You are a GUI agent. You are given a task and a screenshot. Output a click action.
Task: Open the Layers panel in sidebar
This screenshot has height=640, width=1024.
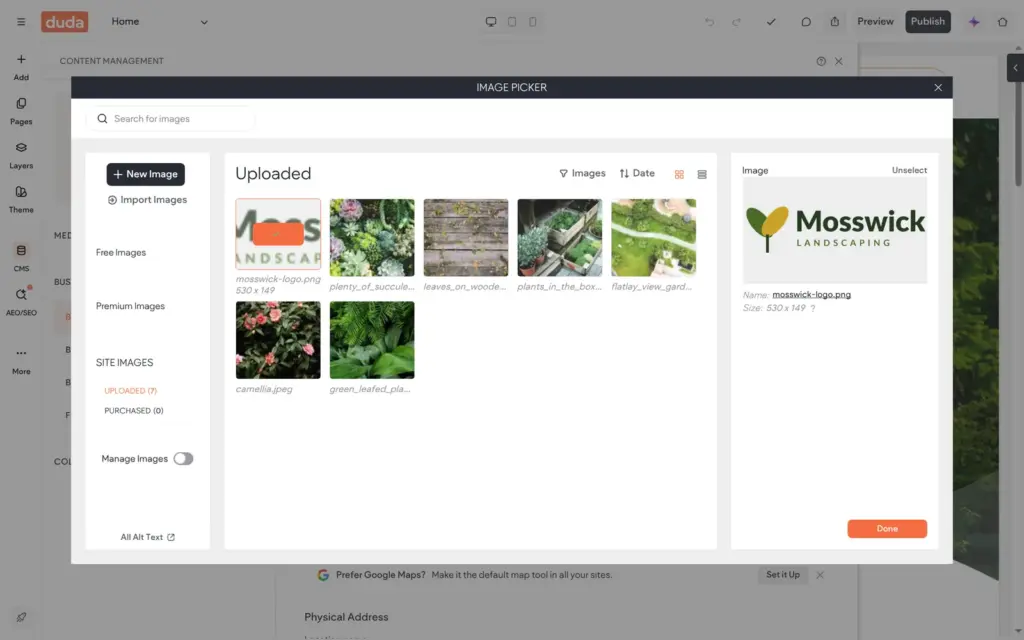(21, 155)
